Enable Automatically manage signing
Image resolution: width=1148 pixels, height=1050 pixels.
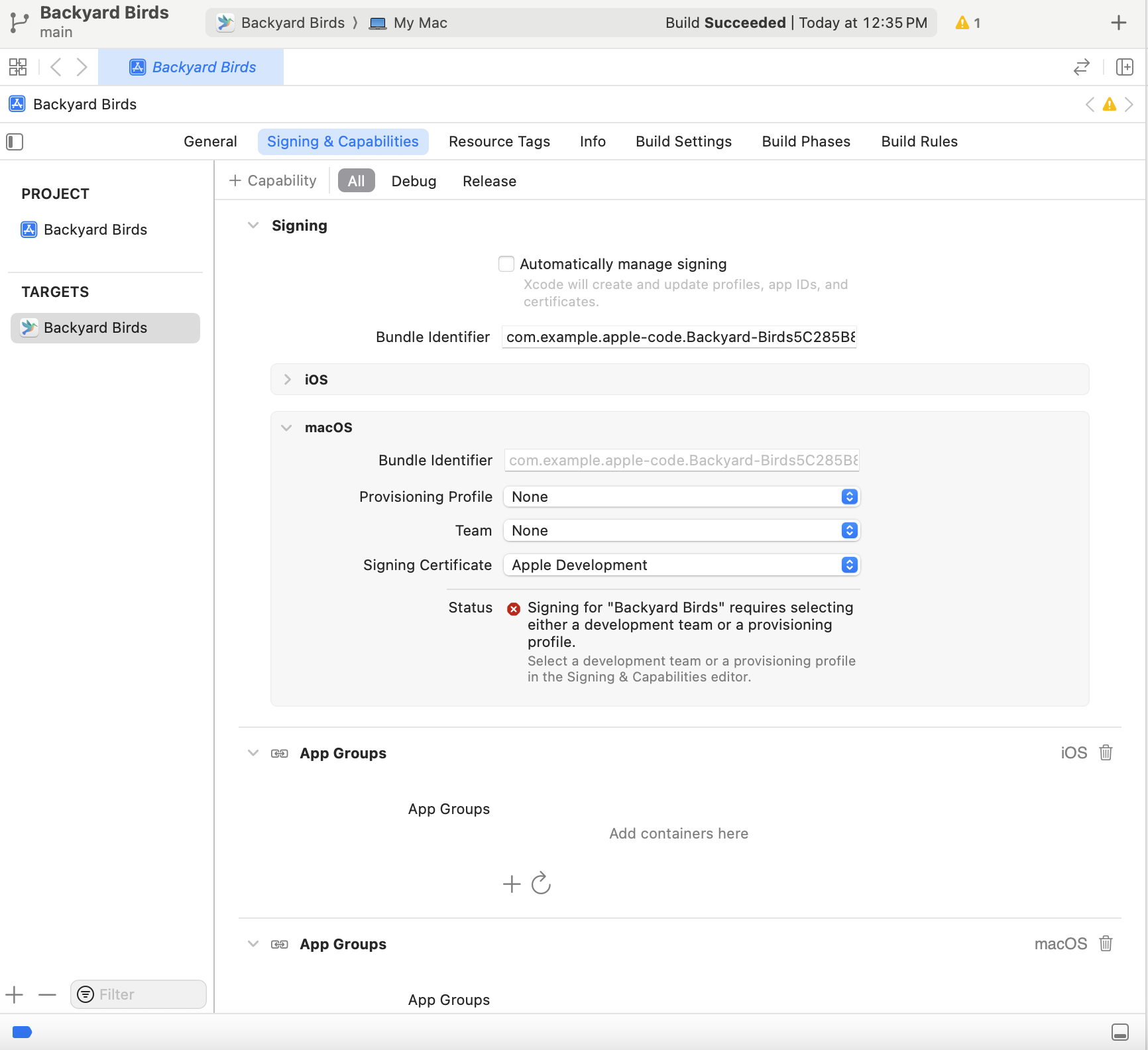506,264
